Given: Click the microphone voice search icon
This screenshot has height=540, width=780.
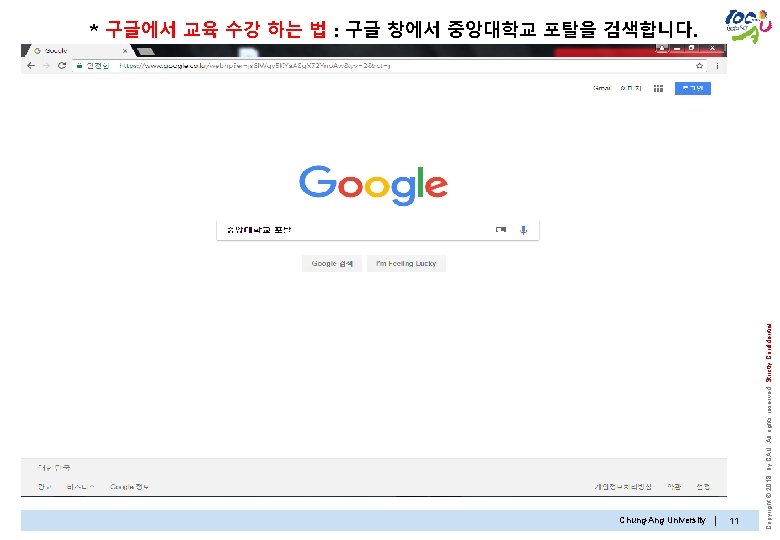Looking at the screenshot, I should point(523,230).
